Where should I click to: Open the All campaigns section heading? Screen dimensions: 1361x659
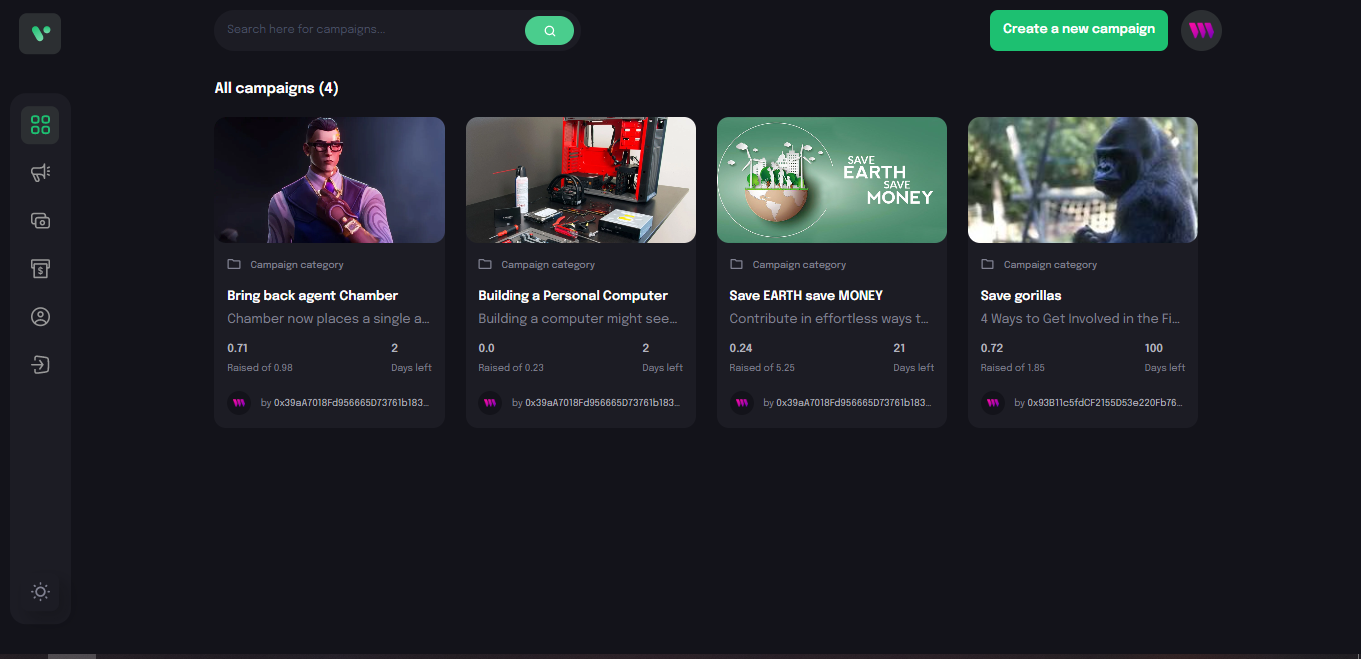[x=275, y=87]
